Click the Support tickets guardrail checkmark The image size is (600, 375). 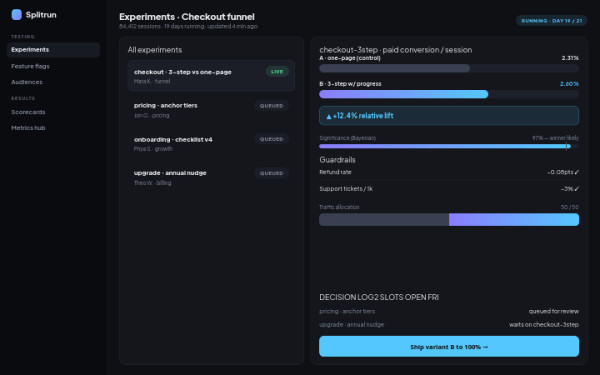[577, 189]
